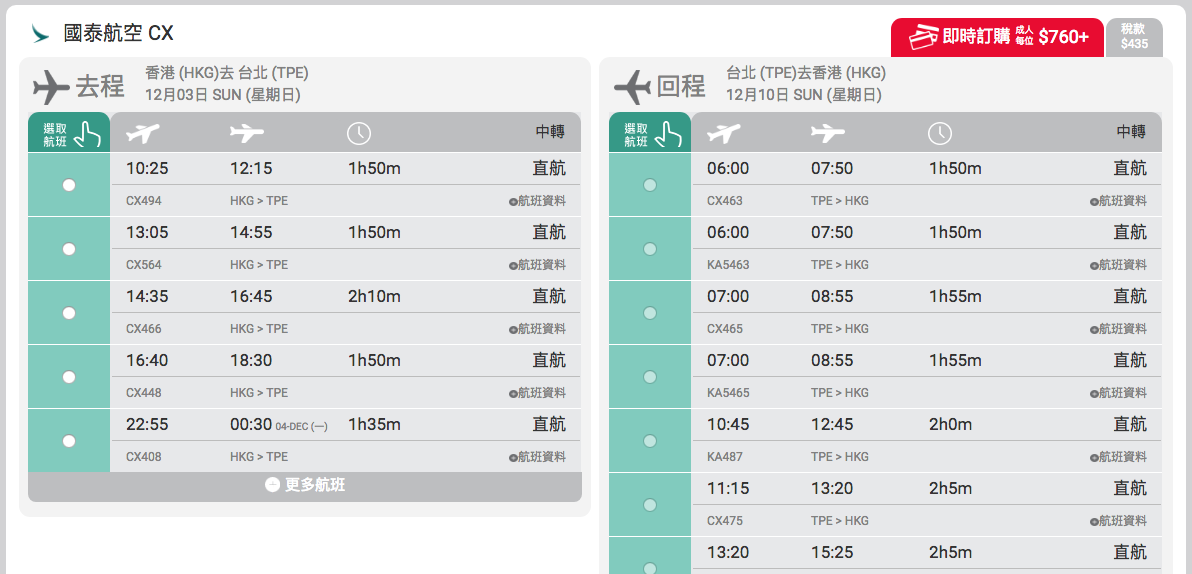Expand 航班資料 details for flight CX564

pyautogui.click(x=537, y=265)
